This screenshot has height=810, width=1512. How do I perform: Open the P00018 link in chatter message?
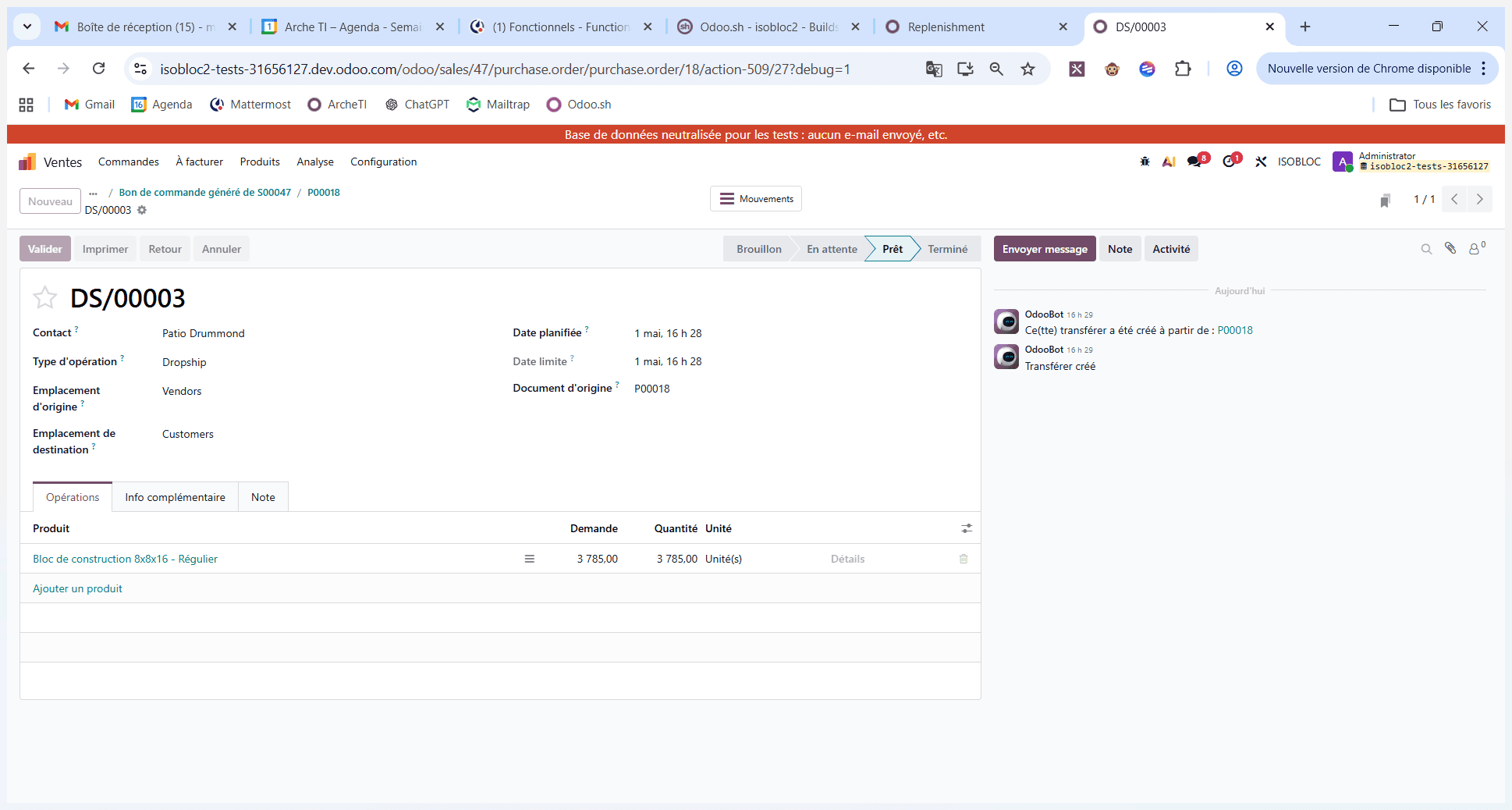tap(1235, 330)
